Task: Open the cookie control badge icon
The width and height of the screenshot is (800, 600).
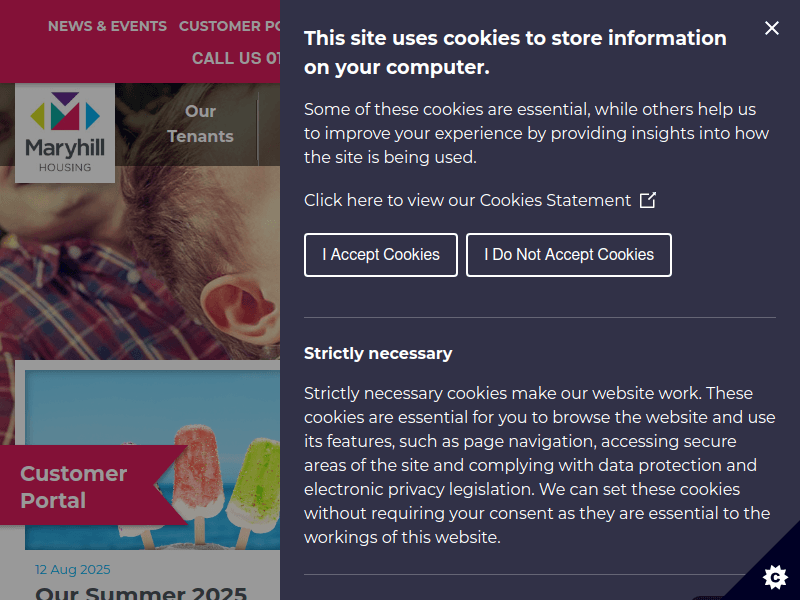Action: point(774,577)
